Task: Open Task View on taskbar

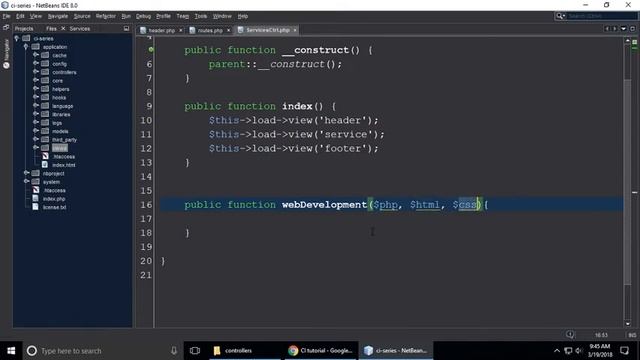Action: point(195,351)
